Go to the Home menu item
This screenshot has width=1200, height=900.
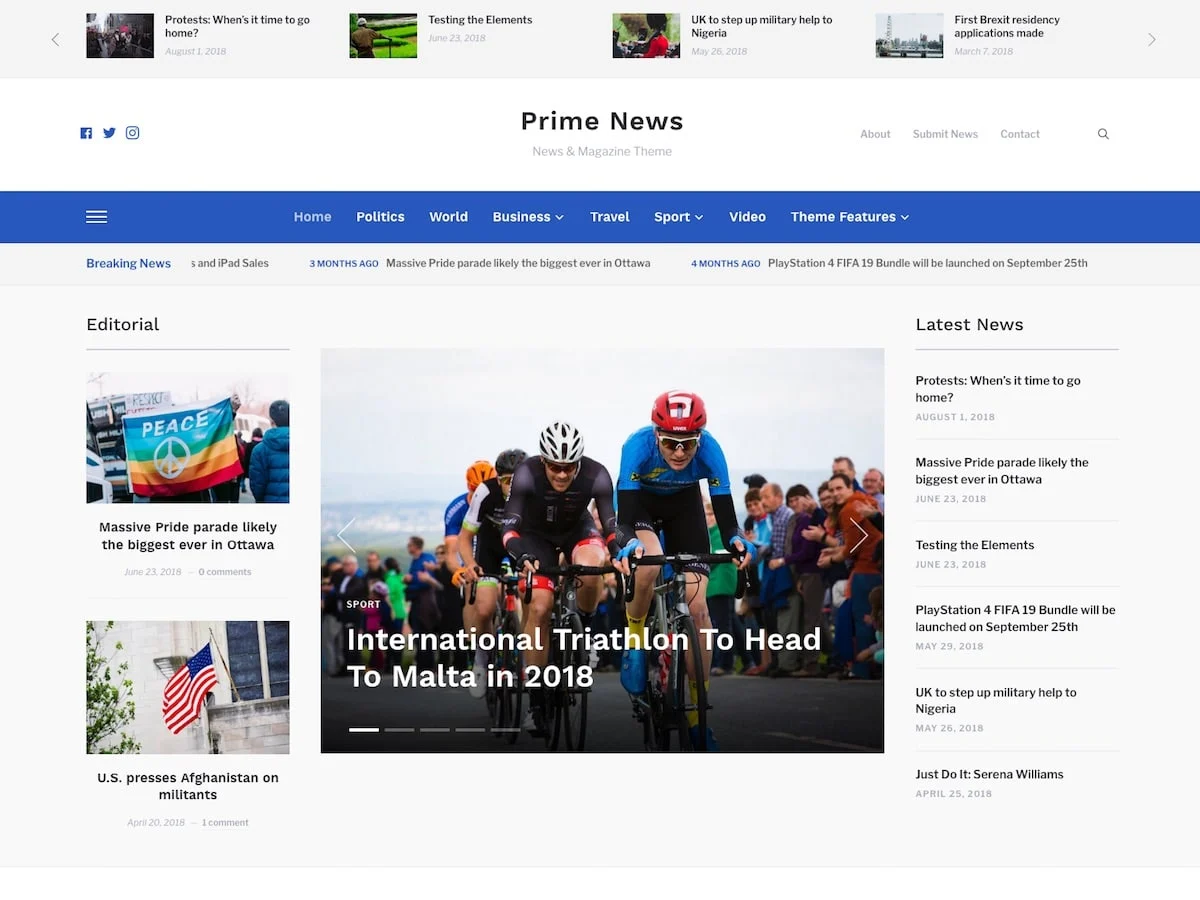click(312, 217)
